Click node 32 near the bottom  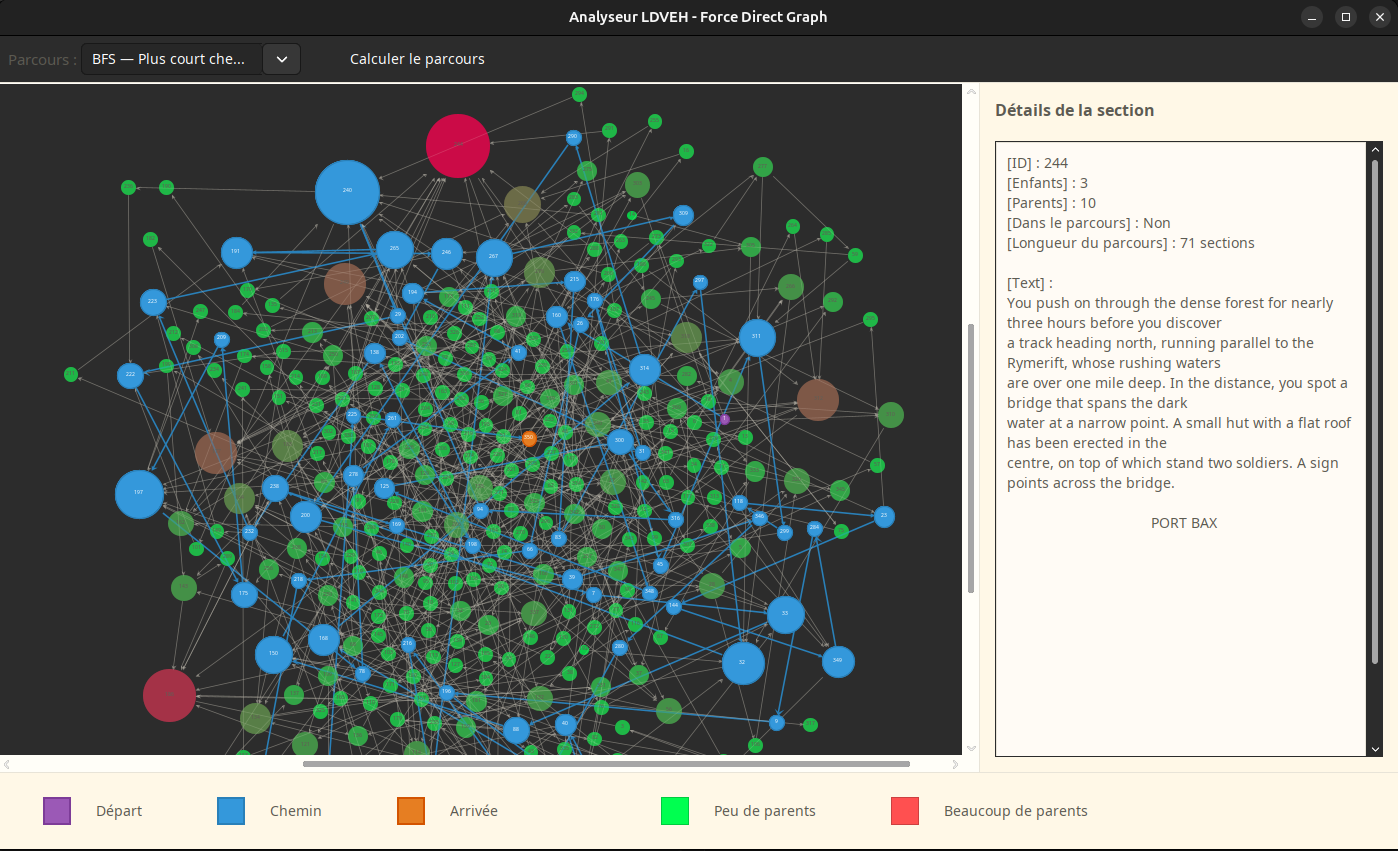[x=744, y=662]
